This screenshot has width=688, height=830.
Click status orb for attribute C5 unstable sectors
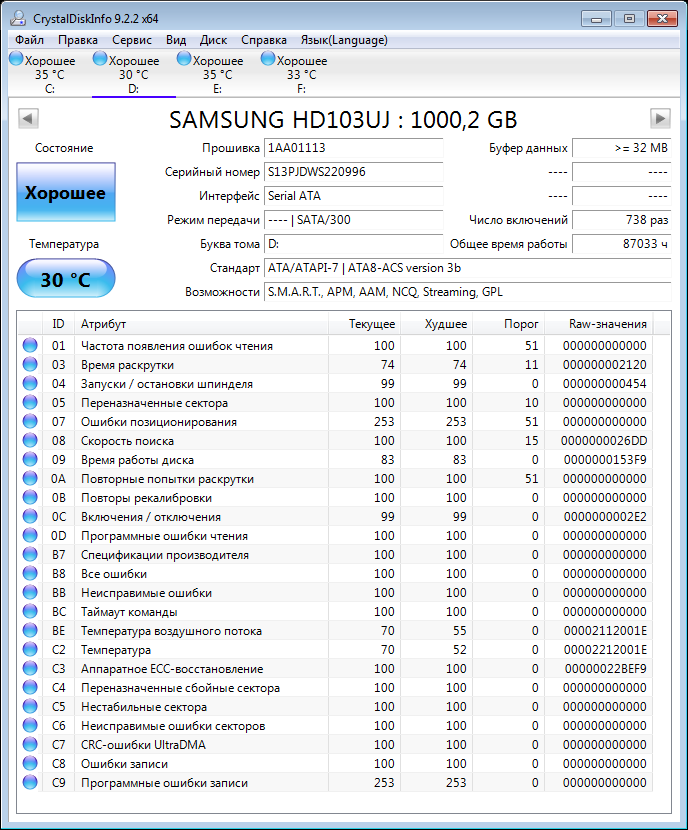(x=30, y=707)
